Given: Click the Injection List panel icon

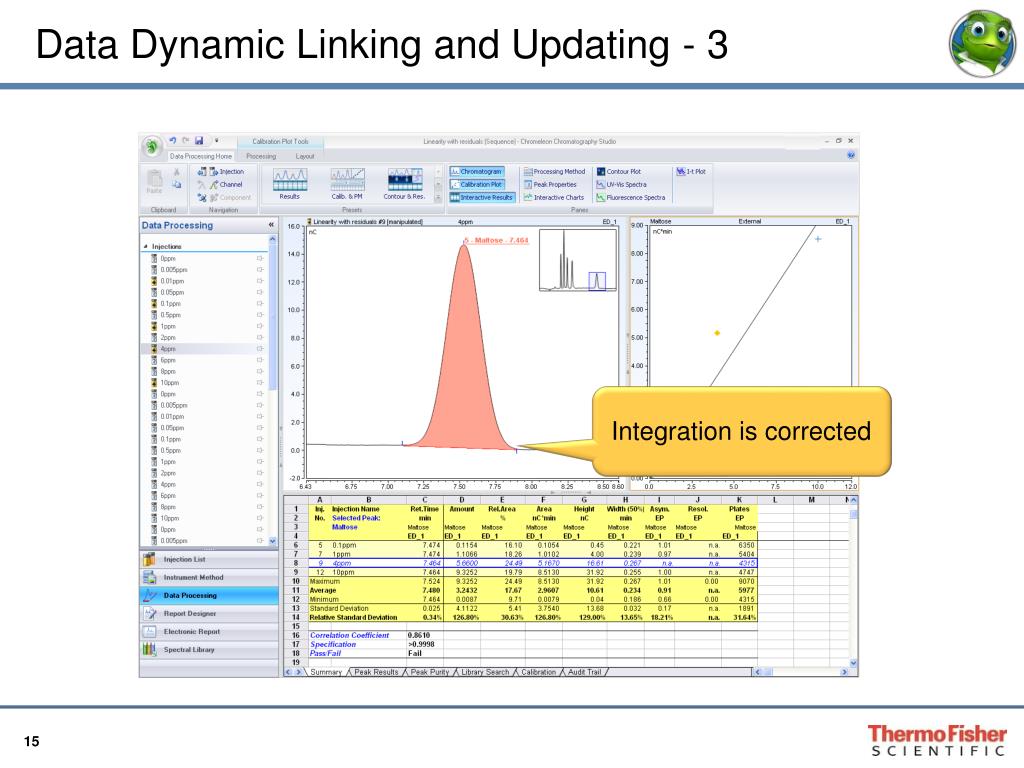Looking at the screenshot, I should tap(150, 560).
